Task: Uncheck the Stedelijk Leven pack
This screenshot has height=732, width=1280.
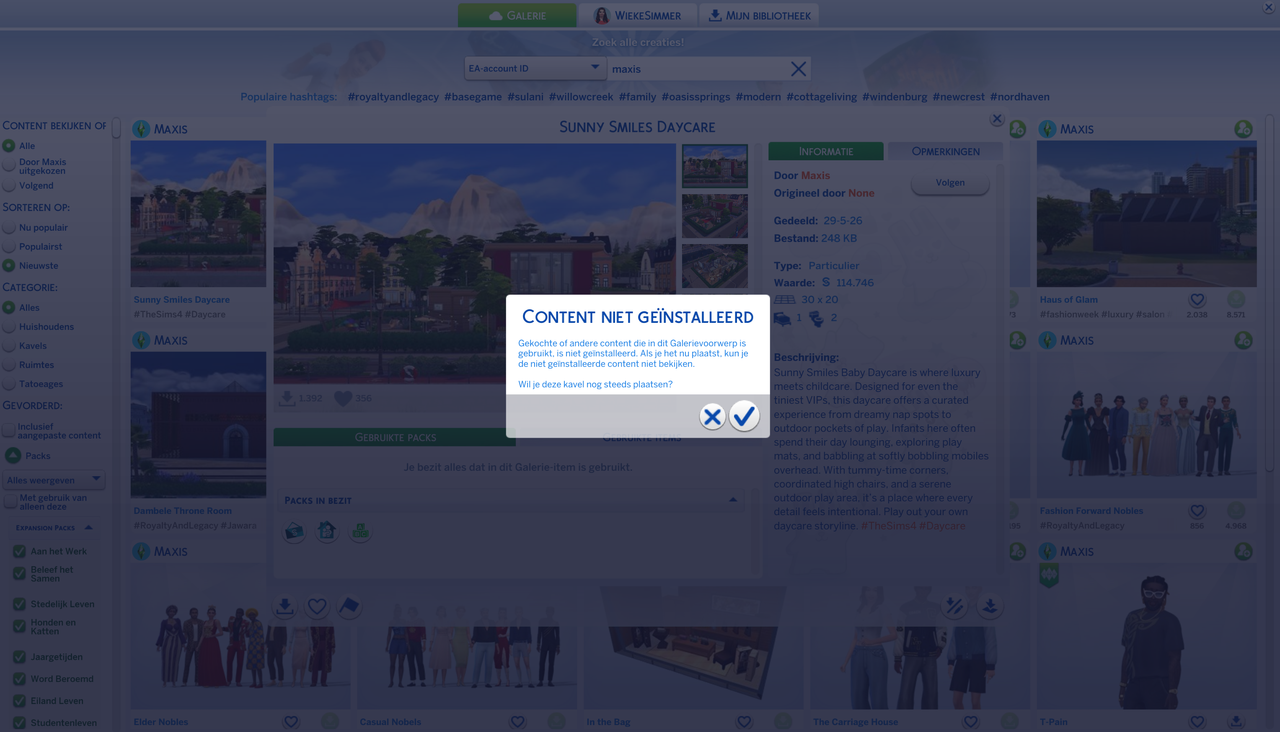Action: click(x=19, y=604)
